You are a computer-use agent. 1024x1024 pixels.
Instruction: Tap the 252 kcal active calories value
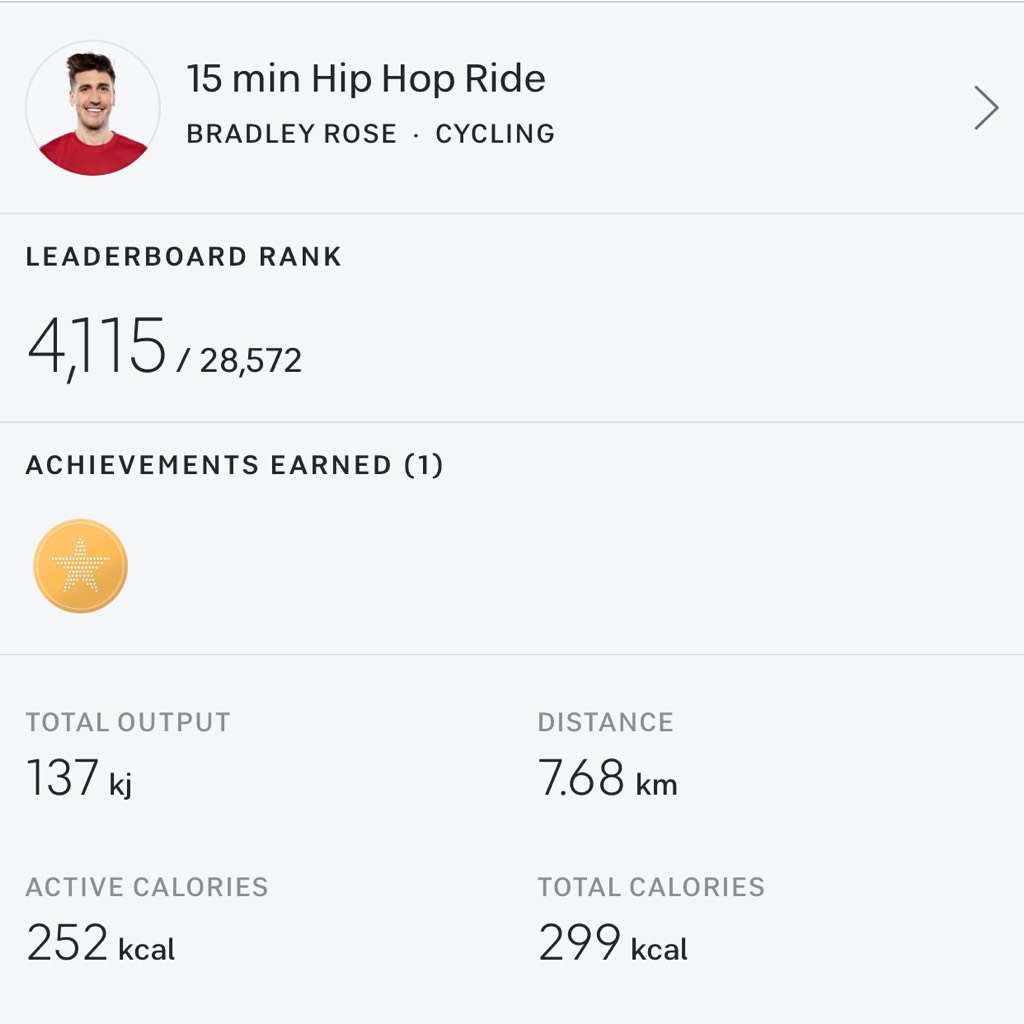click(101, 942)
